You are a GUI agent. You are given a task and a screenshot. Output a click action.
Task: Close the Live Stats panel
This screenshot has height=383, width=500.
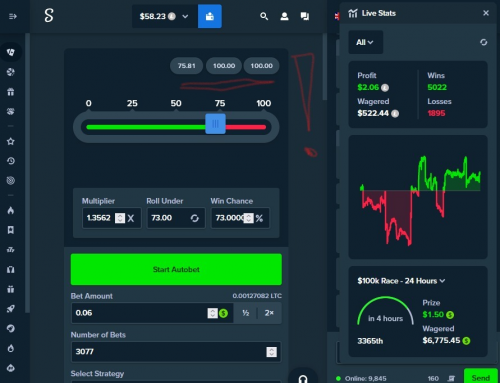tap(486, 13)
